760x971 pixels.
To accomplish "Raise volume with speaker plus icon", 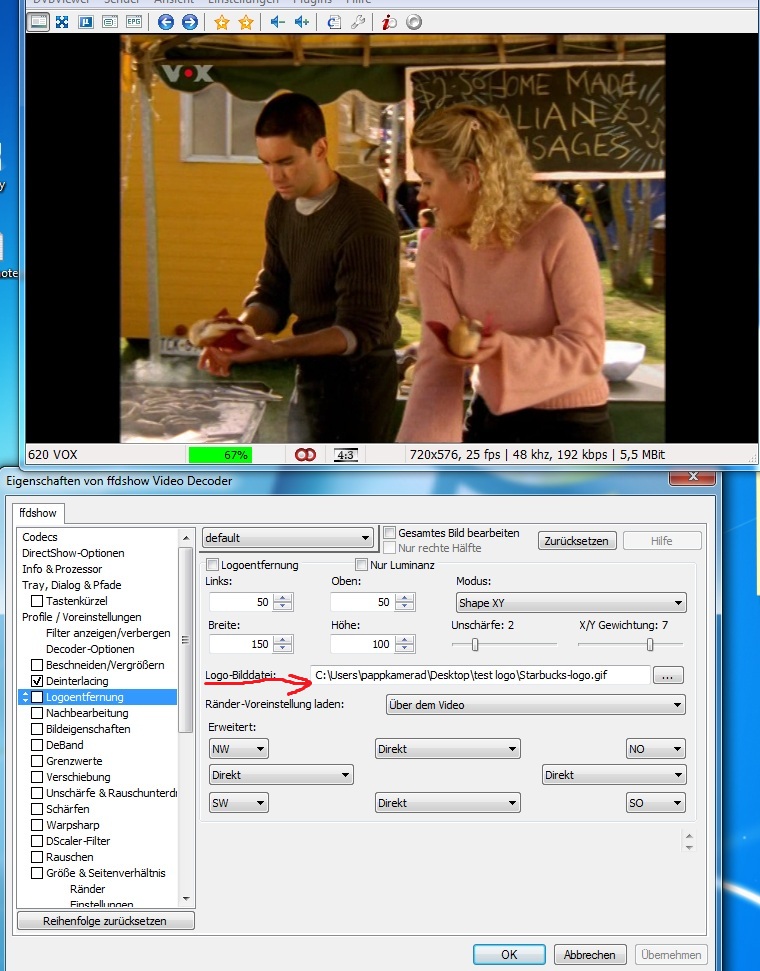I will point(302,22).
